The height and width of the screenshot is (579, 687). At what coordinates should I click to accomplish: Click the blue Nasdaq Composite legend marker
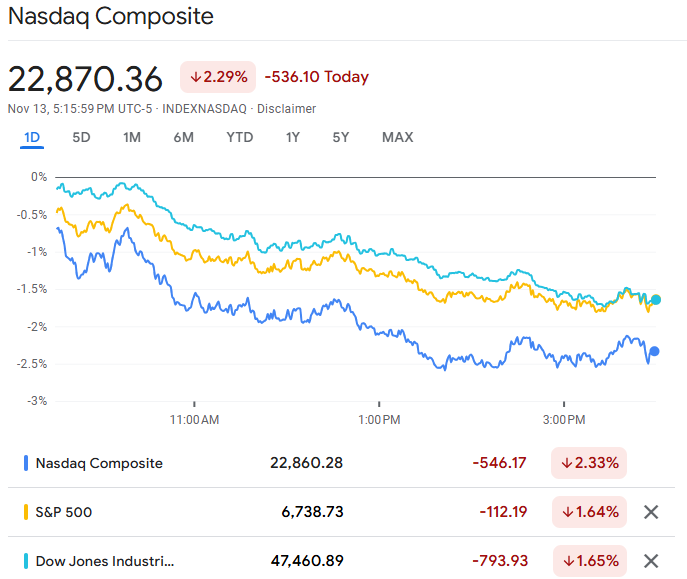coord(26,463)
